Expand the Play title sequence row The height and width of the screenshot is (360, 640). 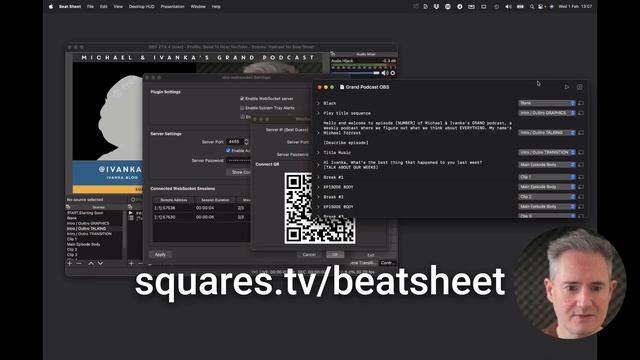coord(318,113)
